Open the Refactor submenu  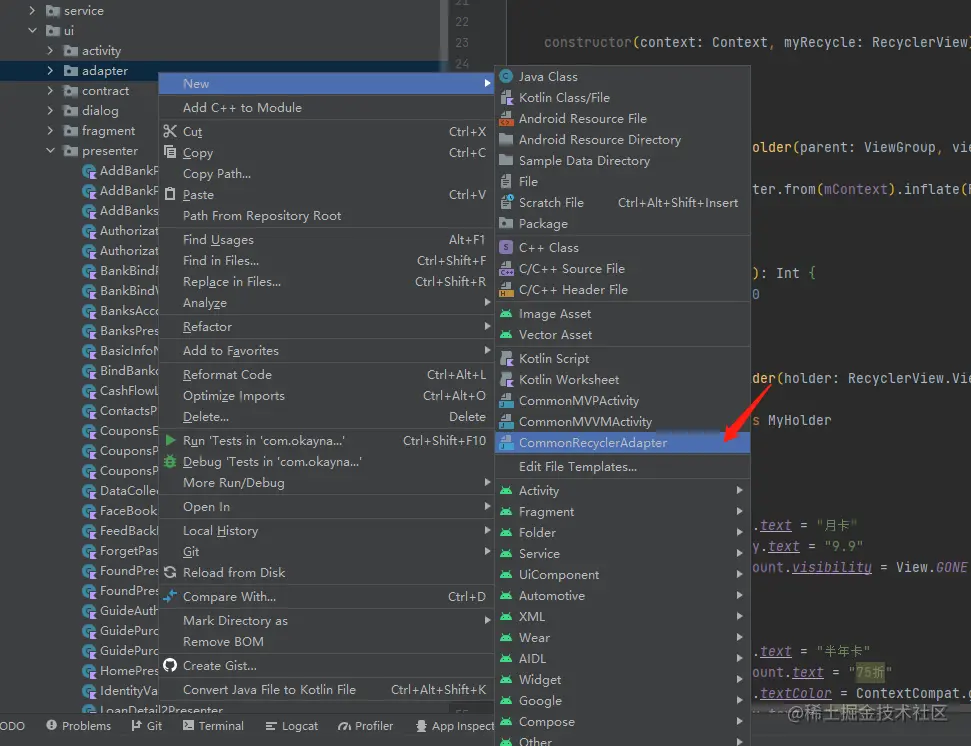click(326, 326)
